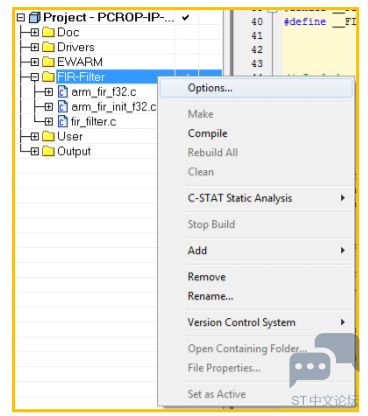
Task: Click the C-STAT Static Analysis submenu arrow
Action: coord(343,198)
